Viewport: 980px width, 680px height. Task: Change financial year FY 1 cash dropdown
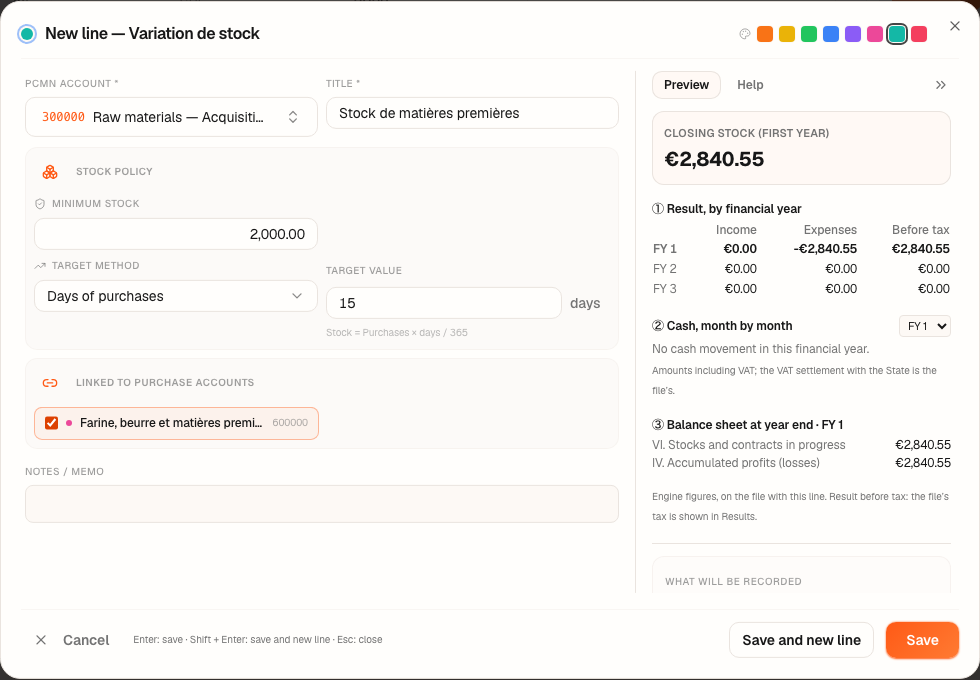(x=924, y=326)
